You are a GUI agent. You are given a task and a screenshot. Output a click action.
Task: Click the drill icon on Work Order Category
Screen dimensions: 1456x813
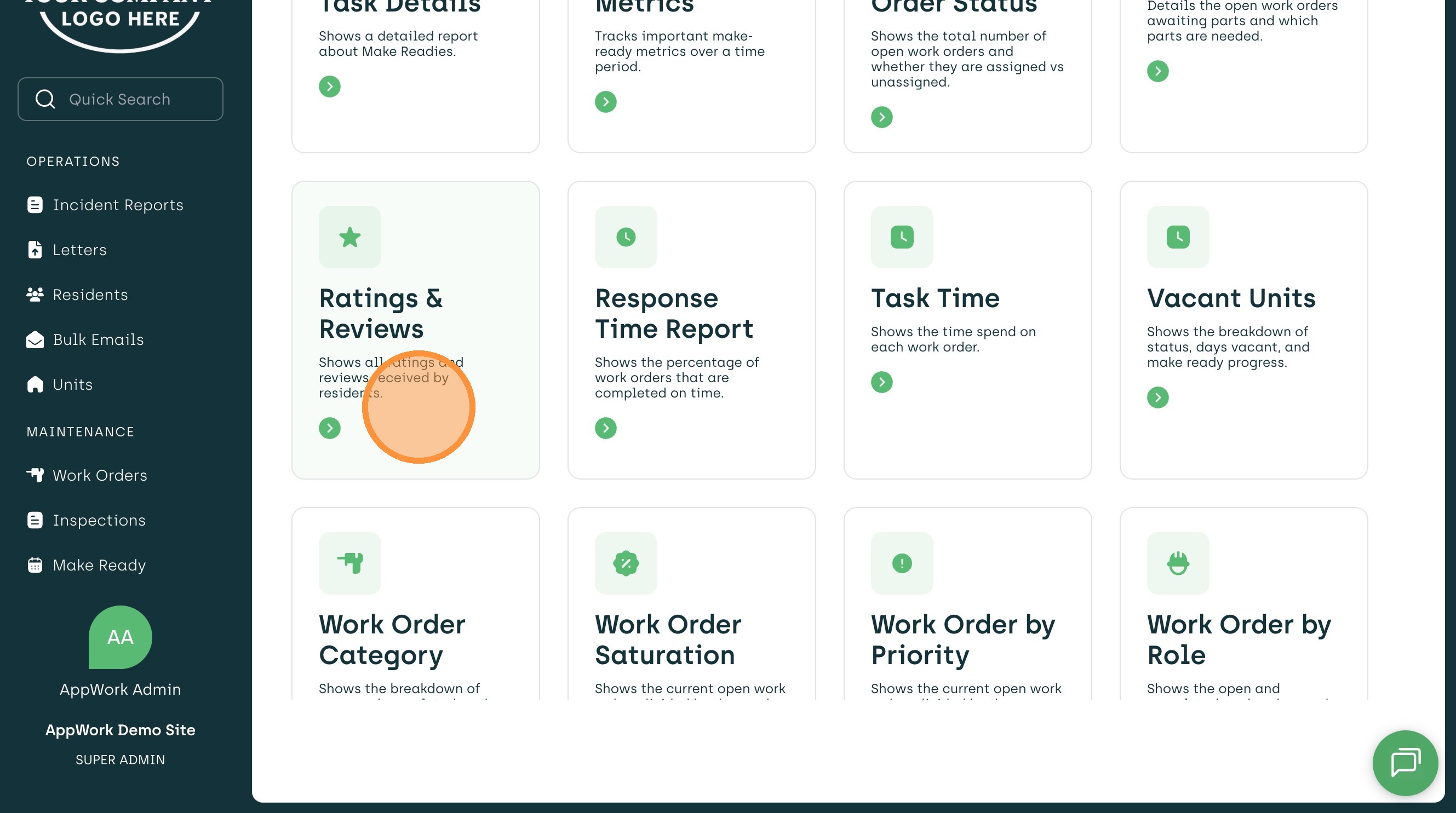tap(350, 563)
